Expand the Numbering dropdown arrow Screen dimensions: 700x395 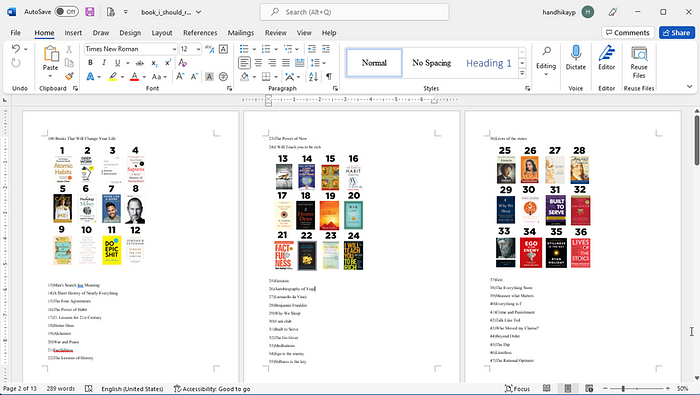[x=276, y=49]
